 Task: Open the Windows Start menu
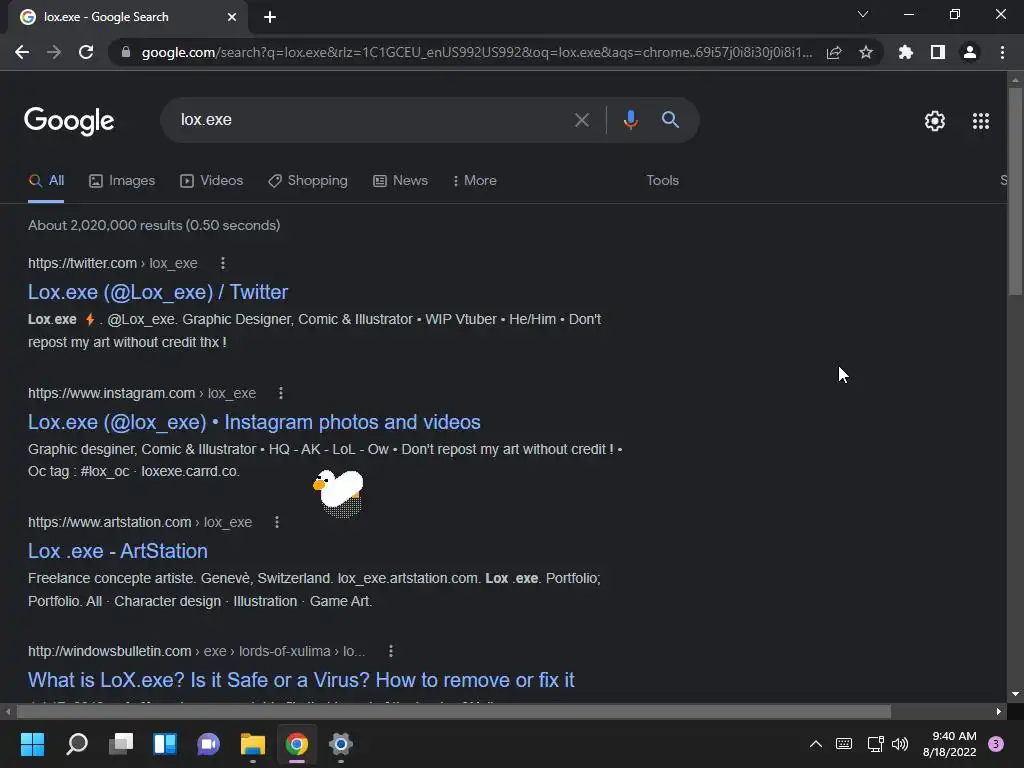pos(32,744)
